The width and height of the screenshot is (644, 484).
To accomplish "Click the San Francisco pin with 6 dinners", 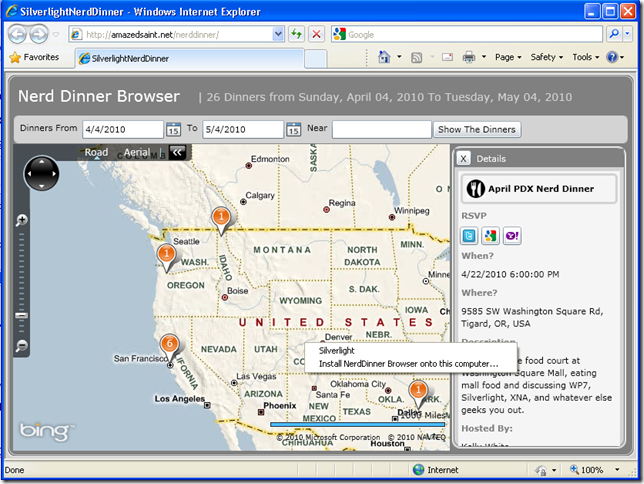I will click(x=170, y=345).
